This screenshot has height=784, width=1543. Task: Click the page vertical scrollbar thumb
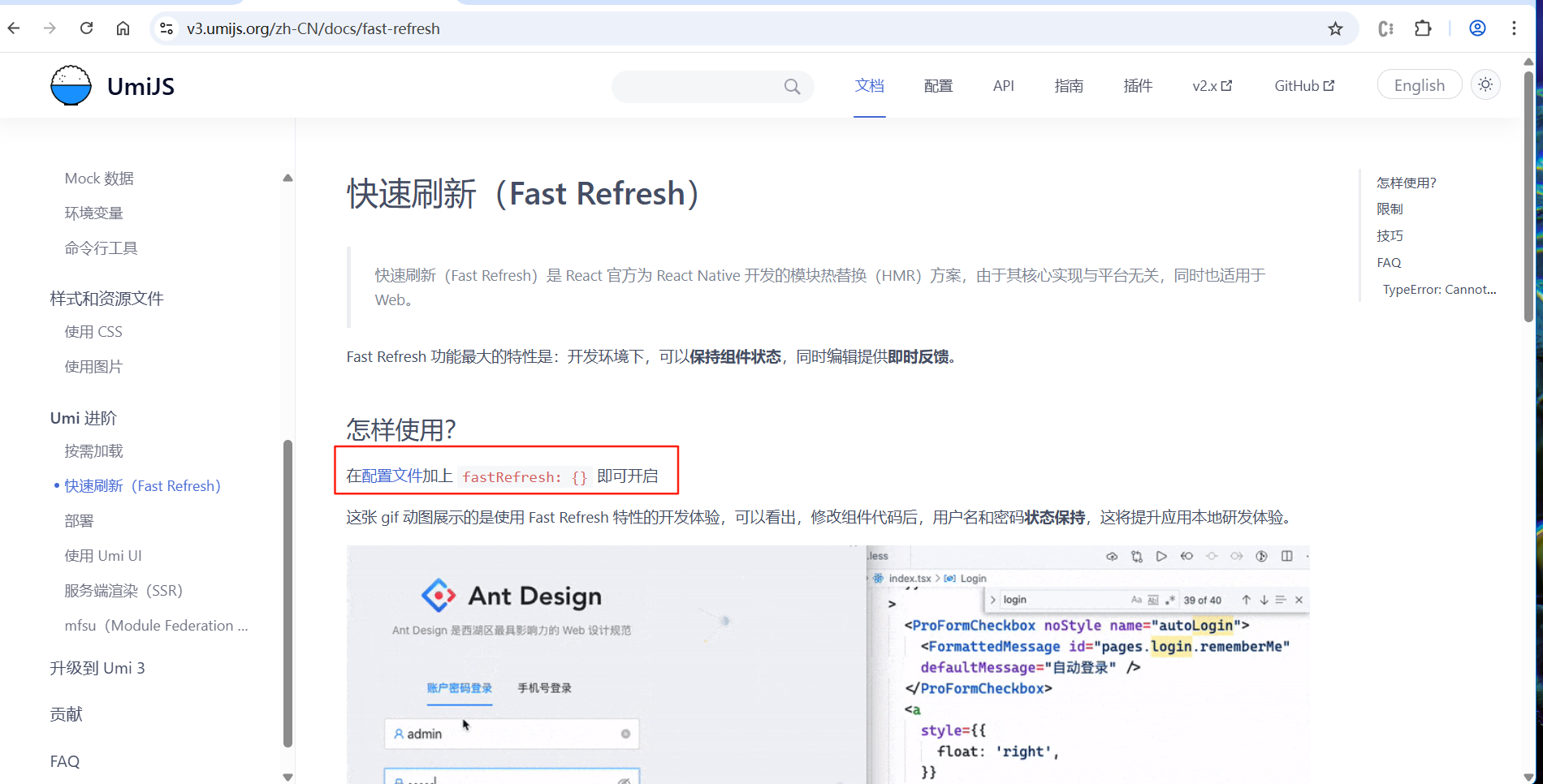(x=1528, y=197)
